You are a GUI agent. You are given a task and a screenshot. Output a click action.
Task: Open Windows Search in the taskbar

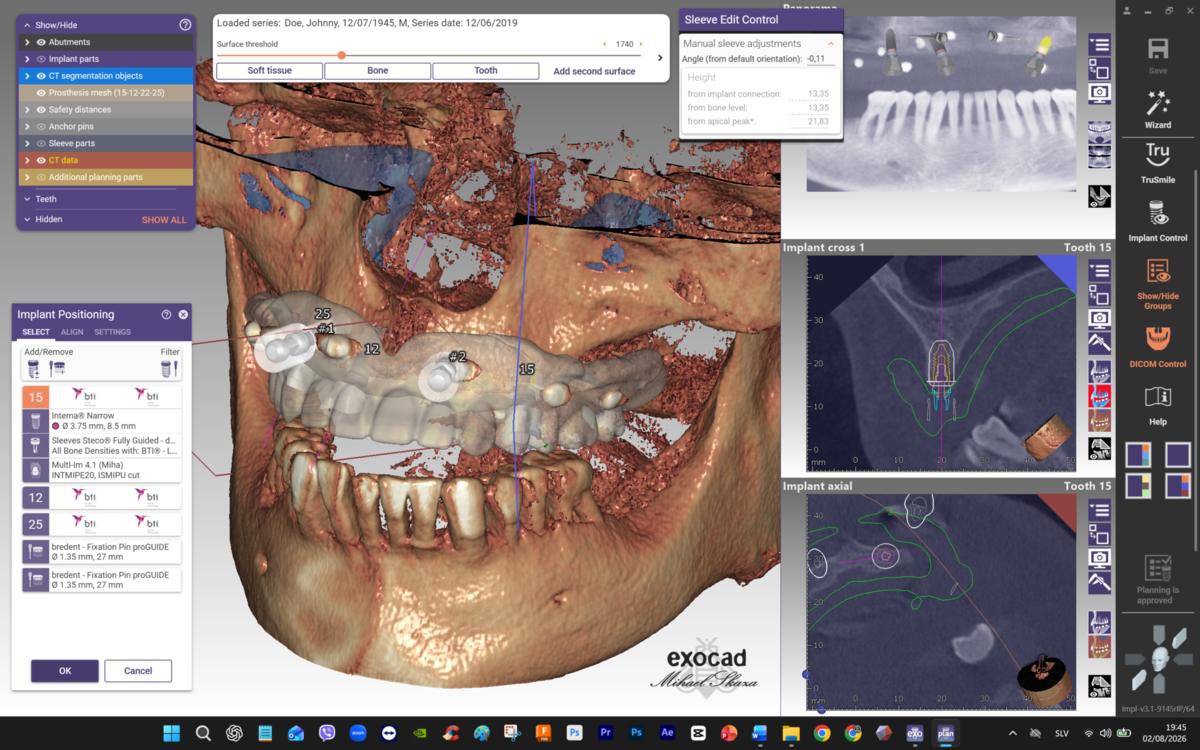pos(203,733)
